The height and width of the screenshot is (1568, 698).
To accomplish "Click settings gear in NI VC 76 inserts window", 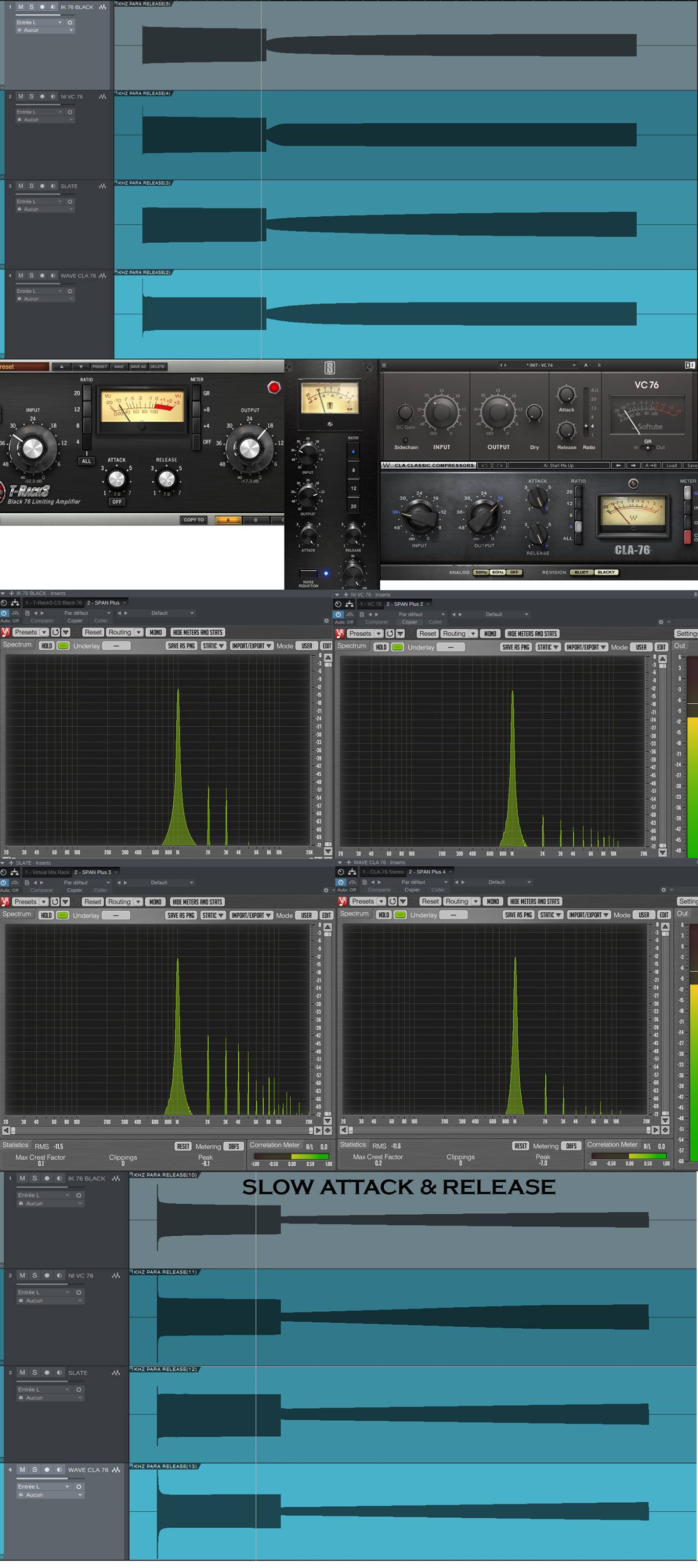I will pyautogui.click(x=661, y=622).
